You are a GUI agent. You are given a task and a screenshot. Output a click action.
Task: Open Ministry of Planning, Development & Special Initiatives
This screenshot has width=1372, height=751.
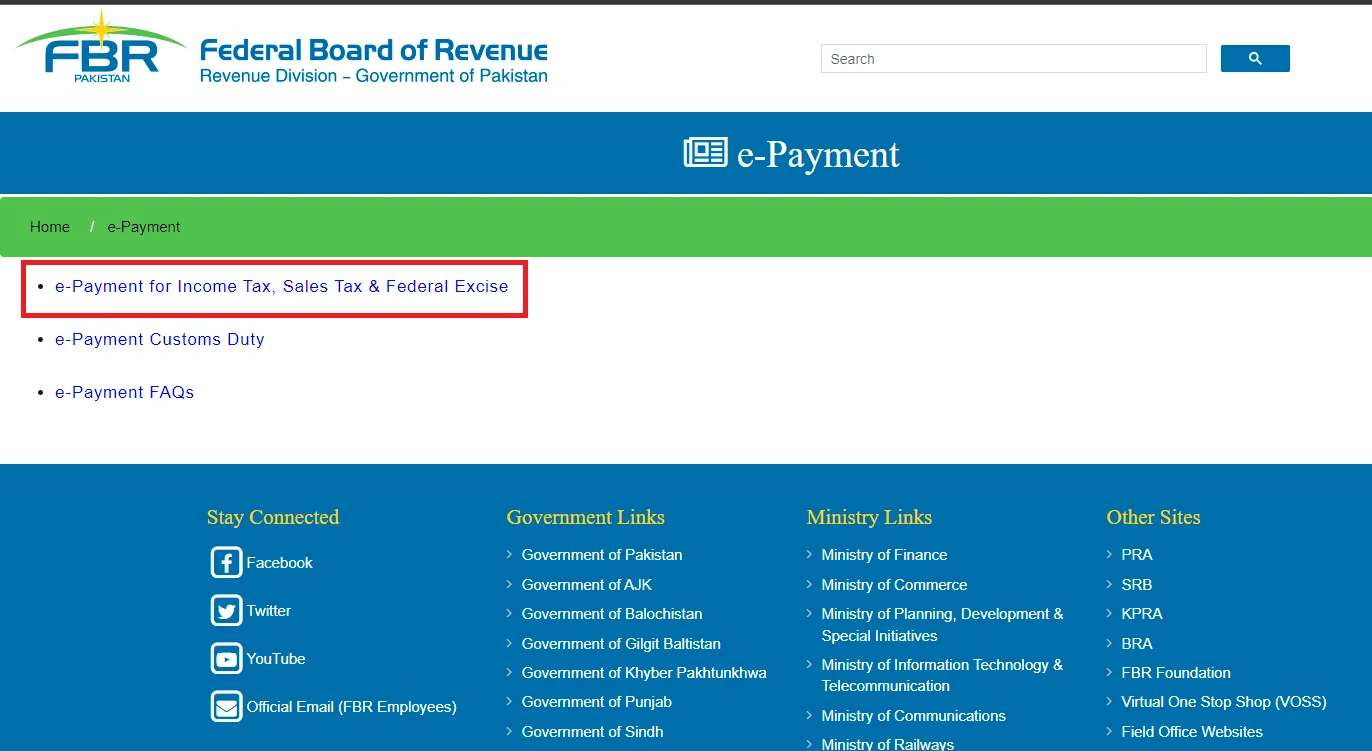click(x=943, y=625)
